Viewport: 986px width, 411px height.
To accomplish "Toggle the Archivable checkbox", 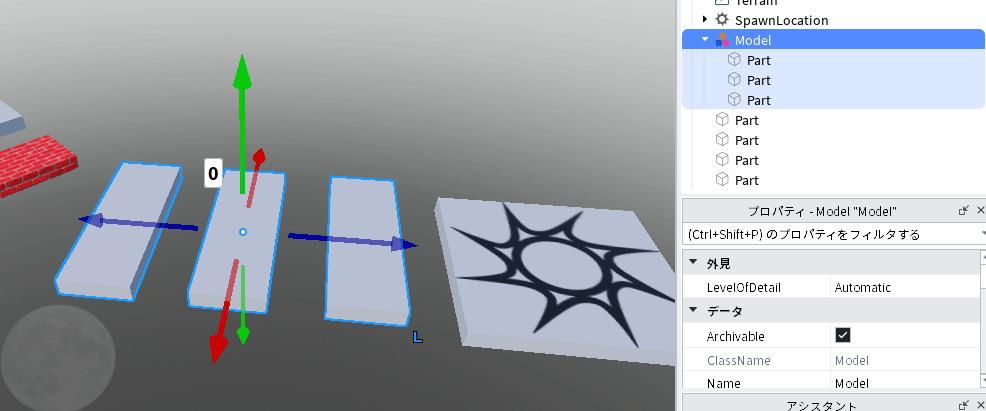I will pos(843,335).
